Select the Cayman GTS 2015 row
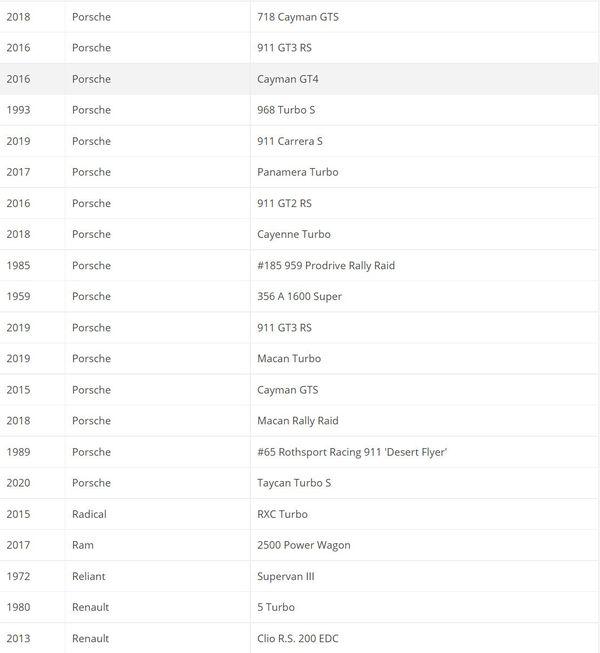The height and width of the screenshot is (653, 600). tap(299, 390)
